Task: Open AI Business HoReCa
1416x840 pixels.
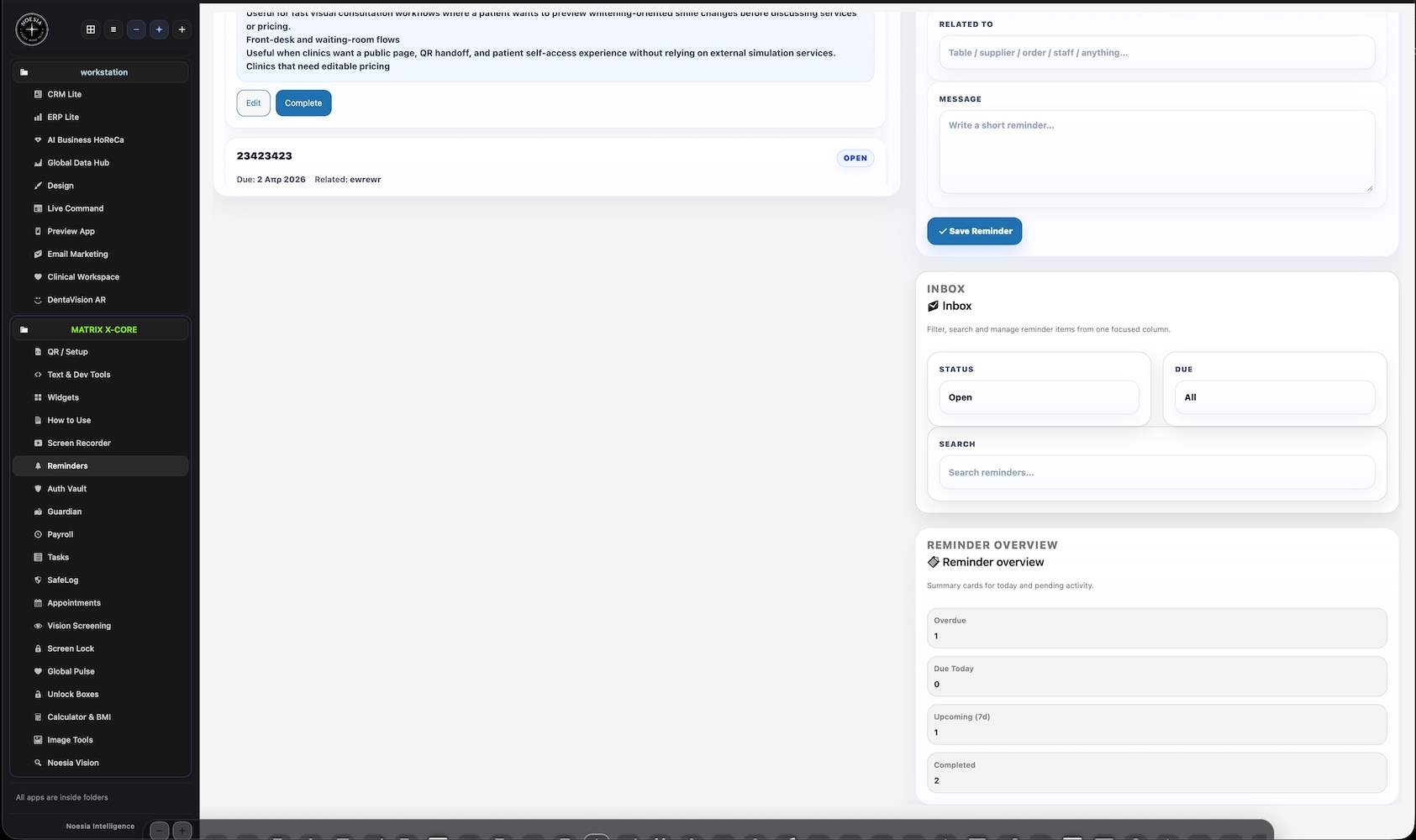Action: click(101, 139)
